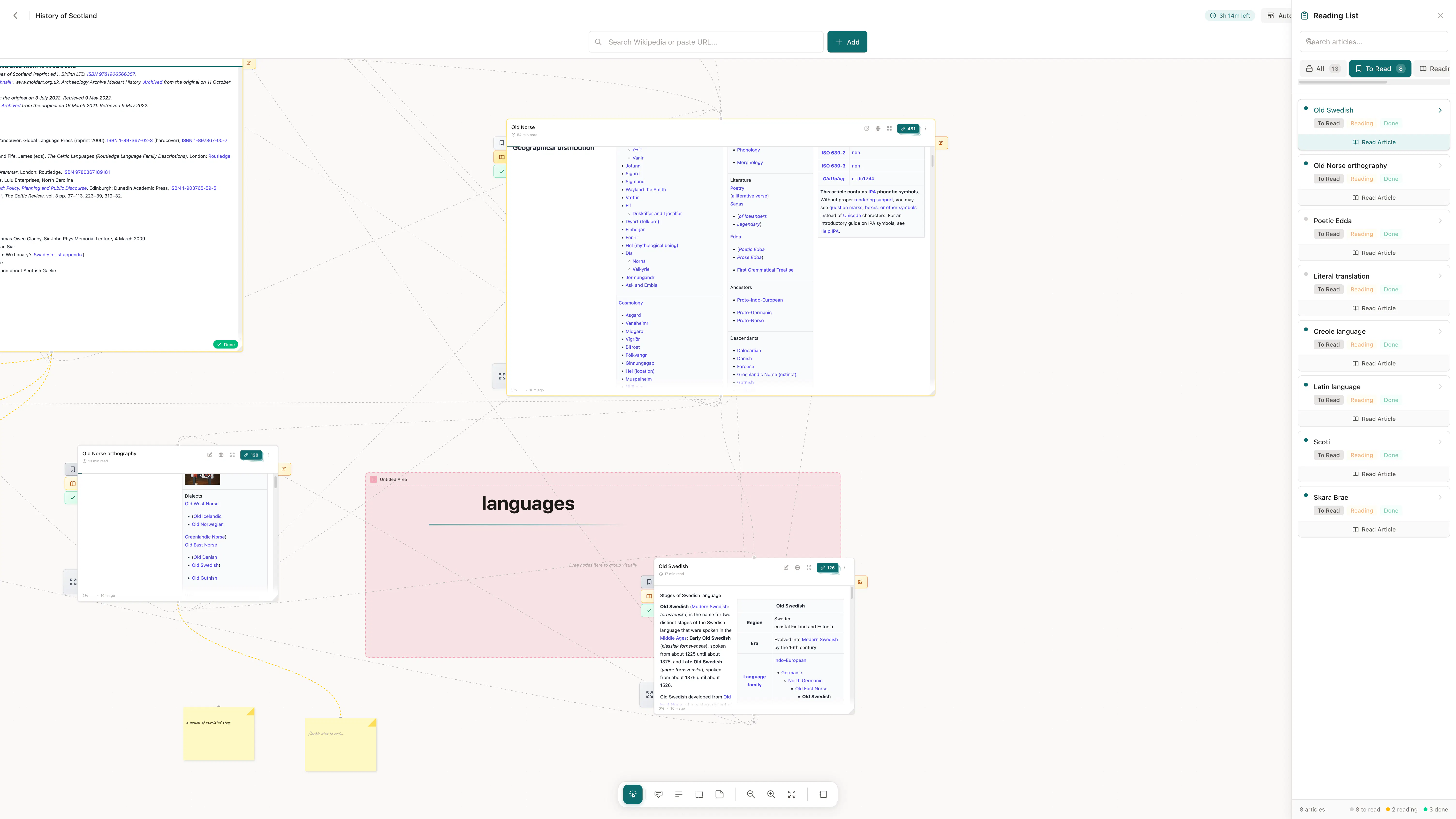Open the three-dot menu on Old Norse orthography card
Screen dimensions: 1456x819
click(268, 455)
